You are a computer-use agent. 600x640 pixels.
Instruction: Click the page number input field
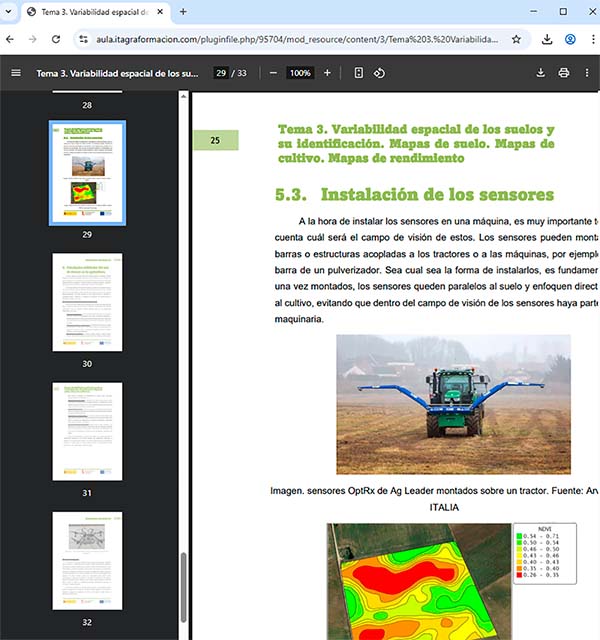221,73
